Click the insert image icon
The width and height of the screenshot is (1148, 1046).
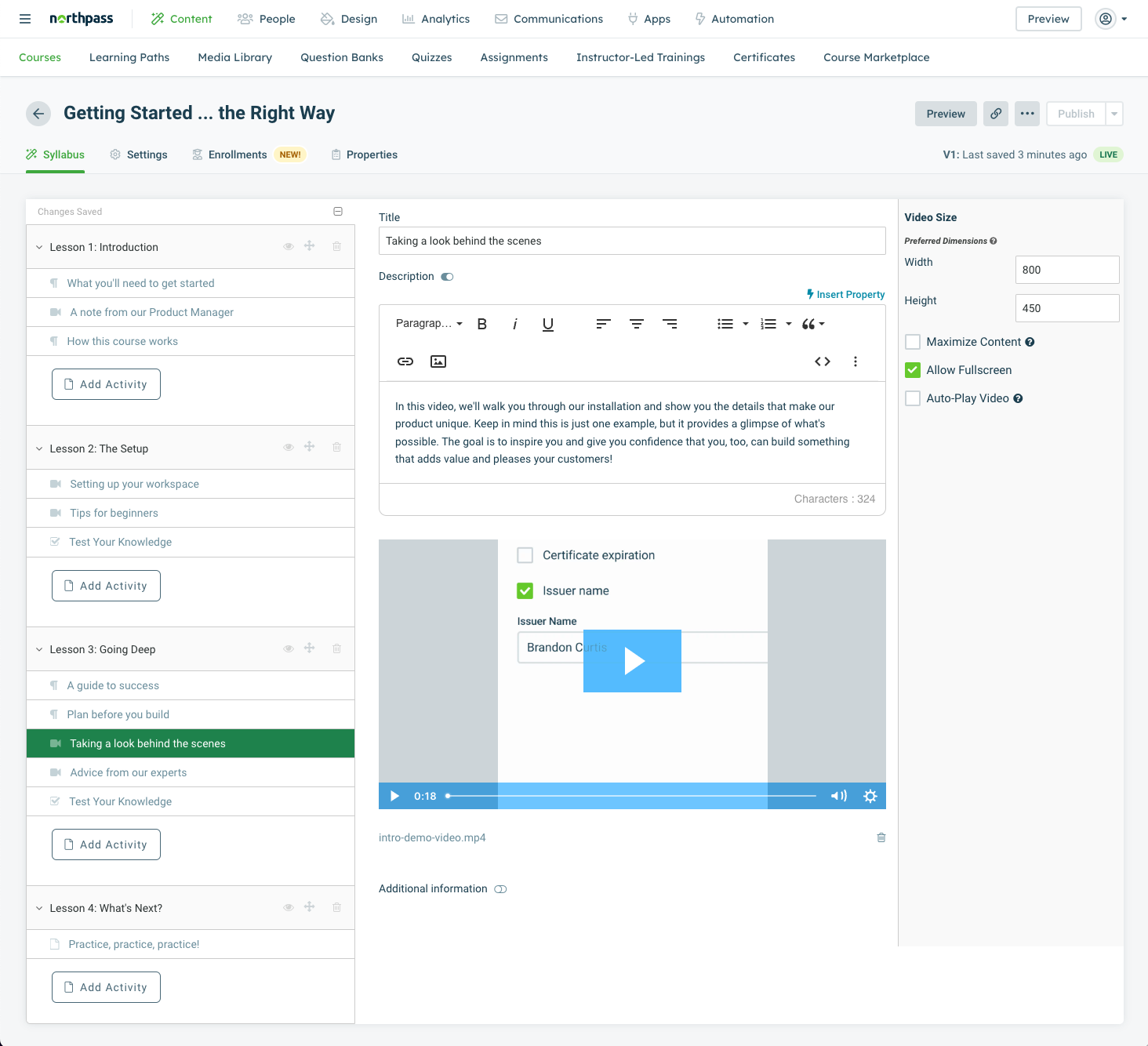point(438,361)
